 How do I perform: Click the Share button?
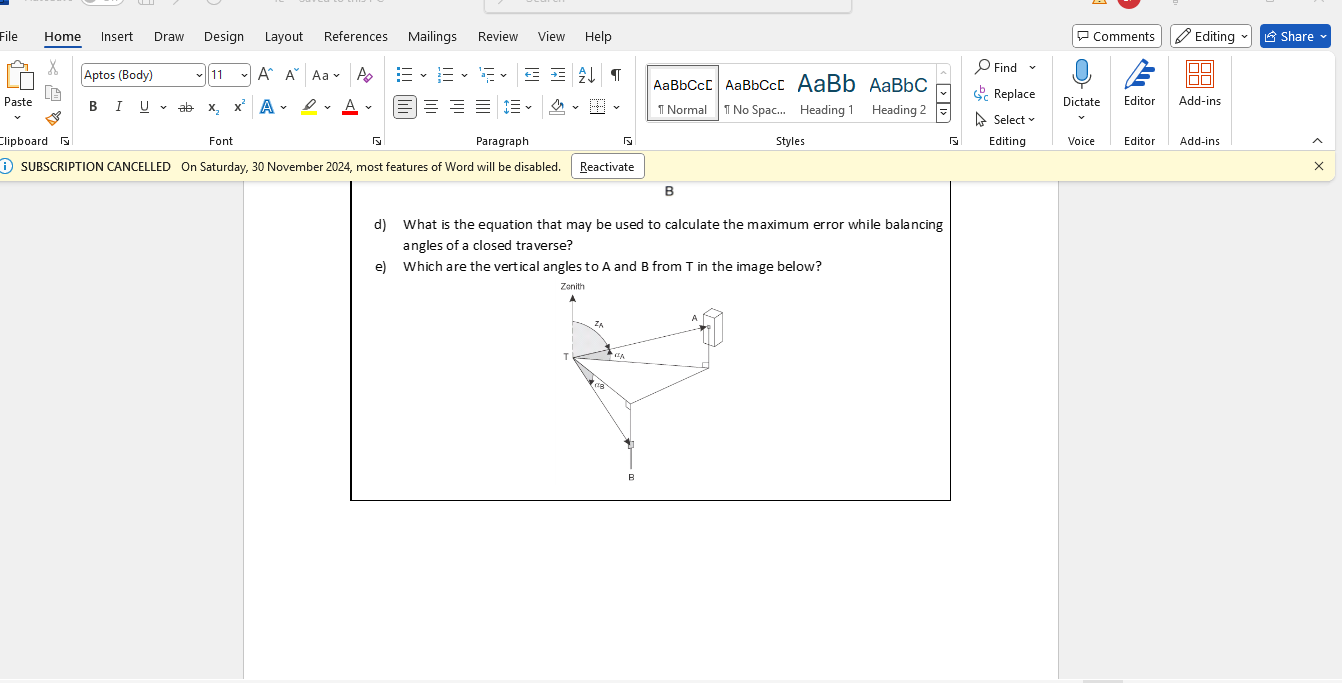click(x=1294, y=35)
